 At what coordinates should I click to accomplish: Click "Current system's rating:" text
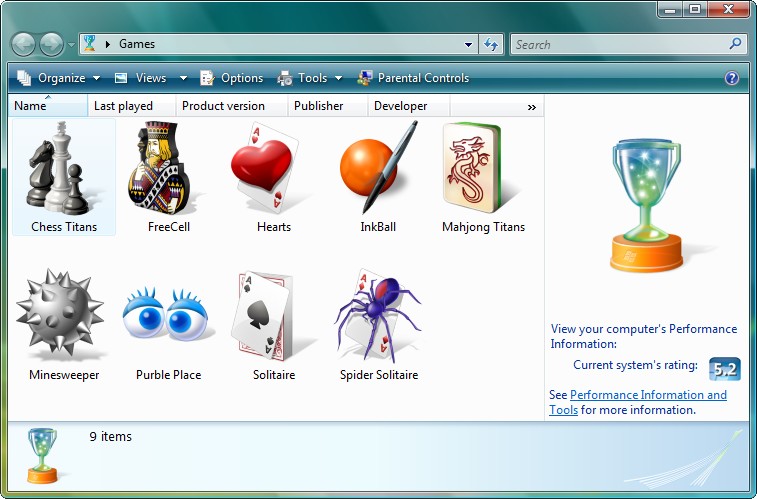pos(635,365)
